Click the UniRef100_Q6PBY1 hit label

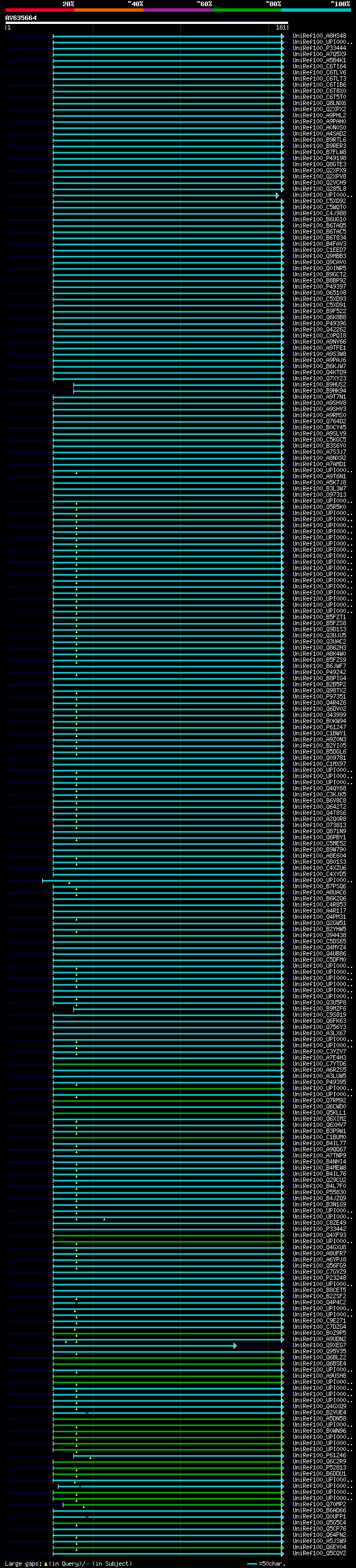[319, 838]
